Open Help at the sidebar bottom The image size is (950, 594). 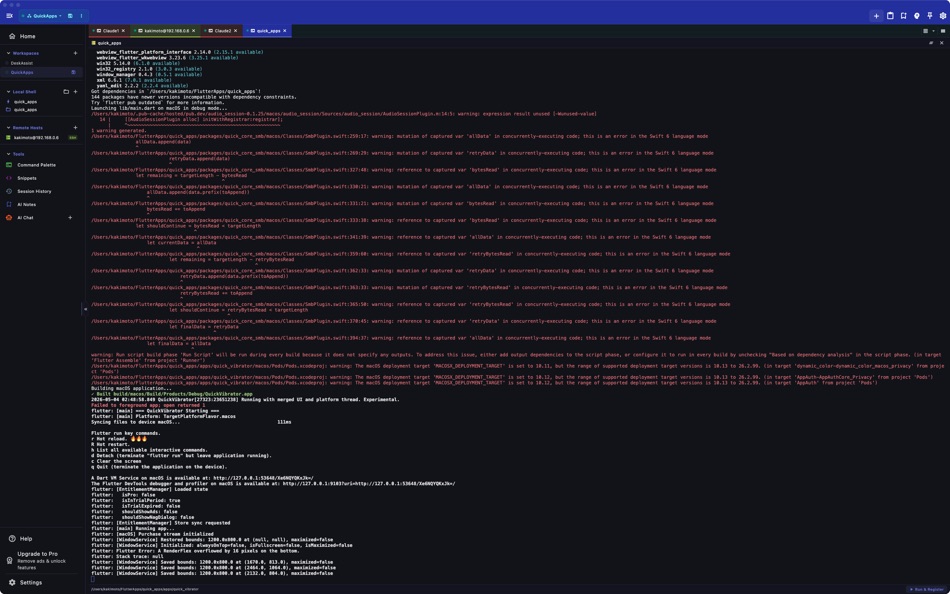[x=41, y=538]
